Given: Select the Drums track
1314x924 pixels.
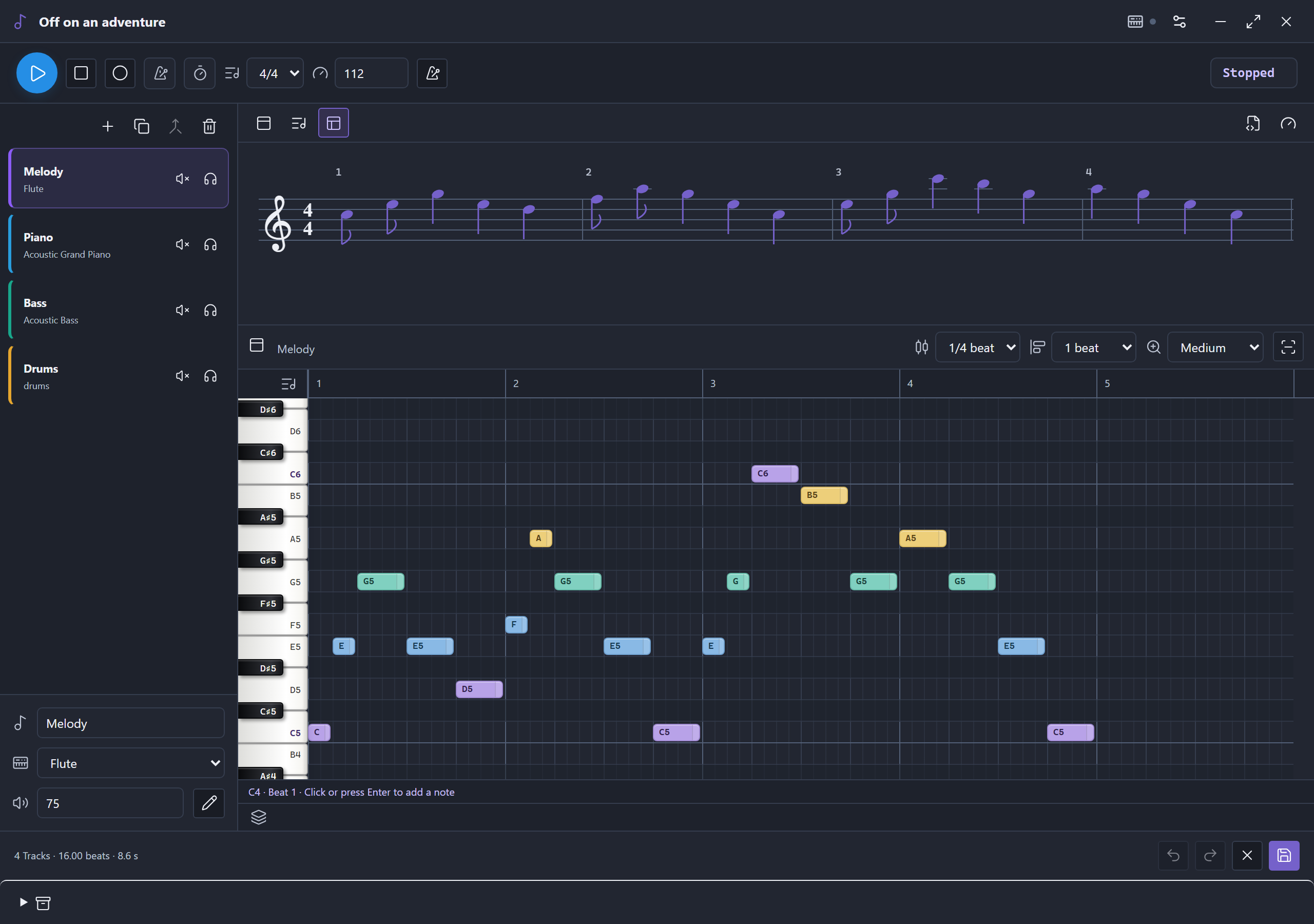Looking at the screenshot, I should point(119,376).
